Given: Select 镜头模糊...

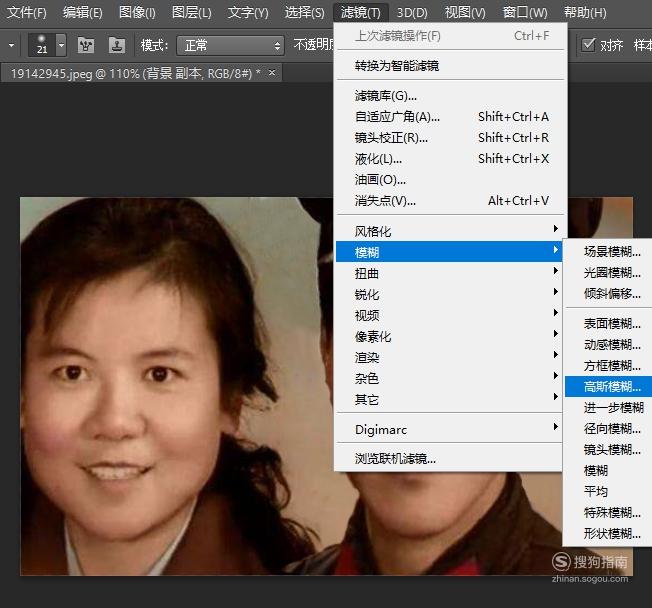Looking at the screenshot, I should click(x=609, y=450).
